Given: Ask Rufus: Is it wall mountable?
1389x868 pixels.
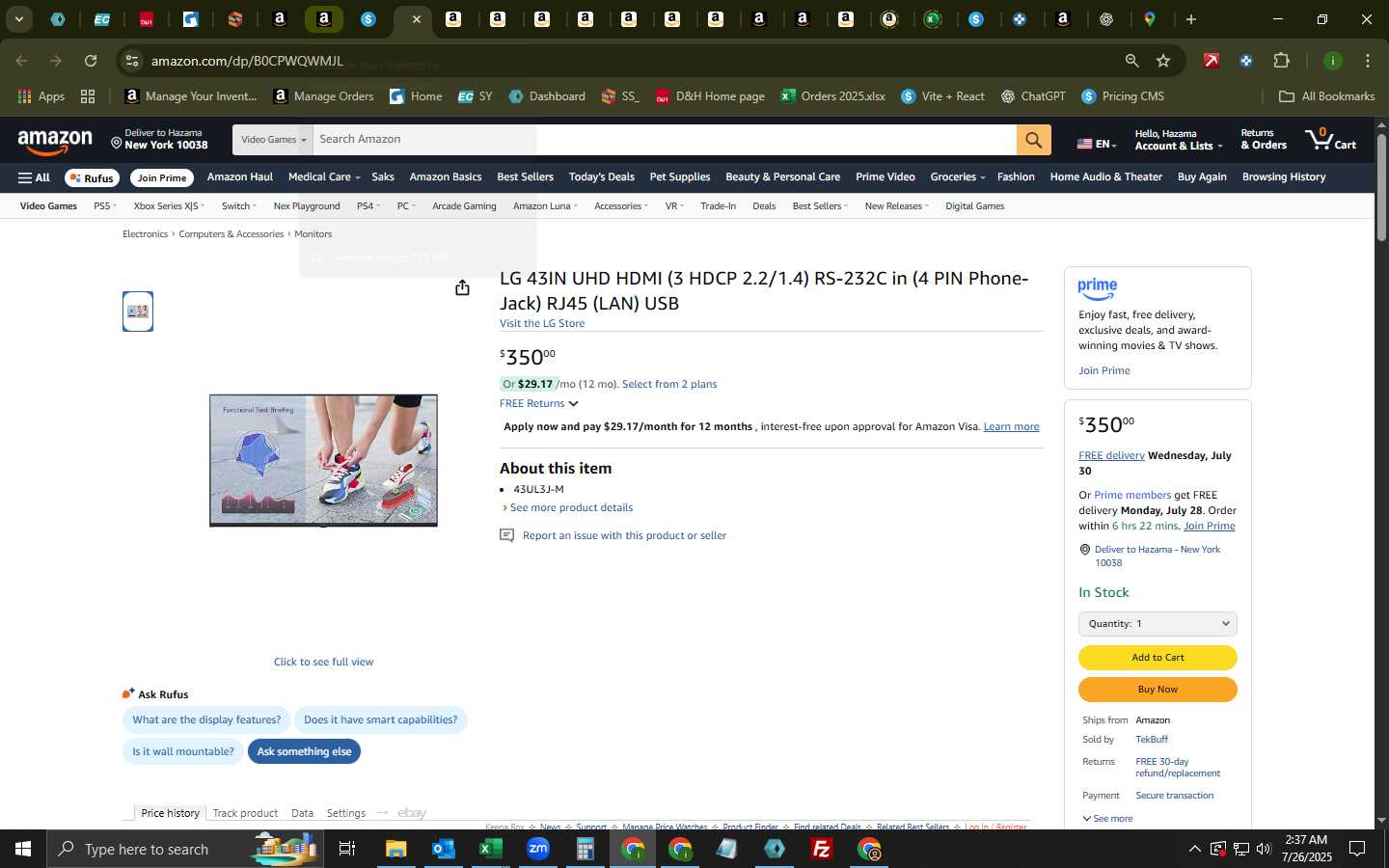Looking at the screenshot, I should (x=183, y=751).
